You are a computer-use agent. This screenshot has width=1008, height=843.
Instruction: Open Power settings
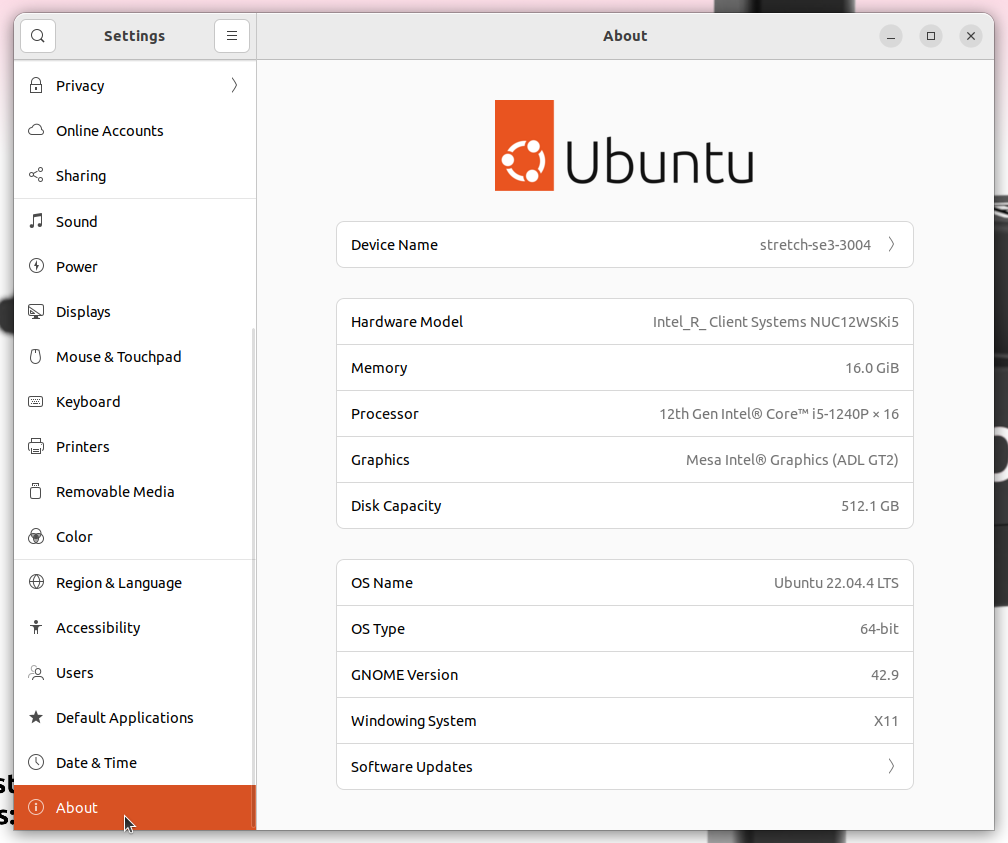[x=135, y=266]
